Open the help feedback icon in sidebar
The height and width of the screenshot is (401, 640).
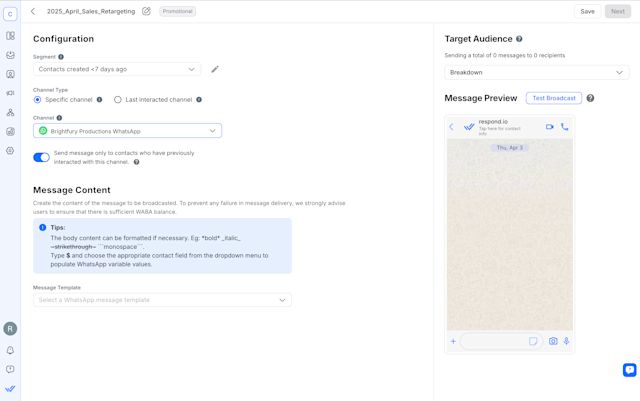pyautogui.click(x=10, y=369)
